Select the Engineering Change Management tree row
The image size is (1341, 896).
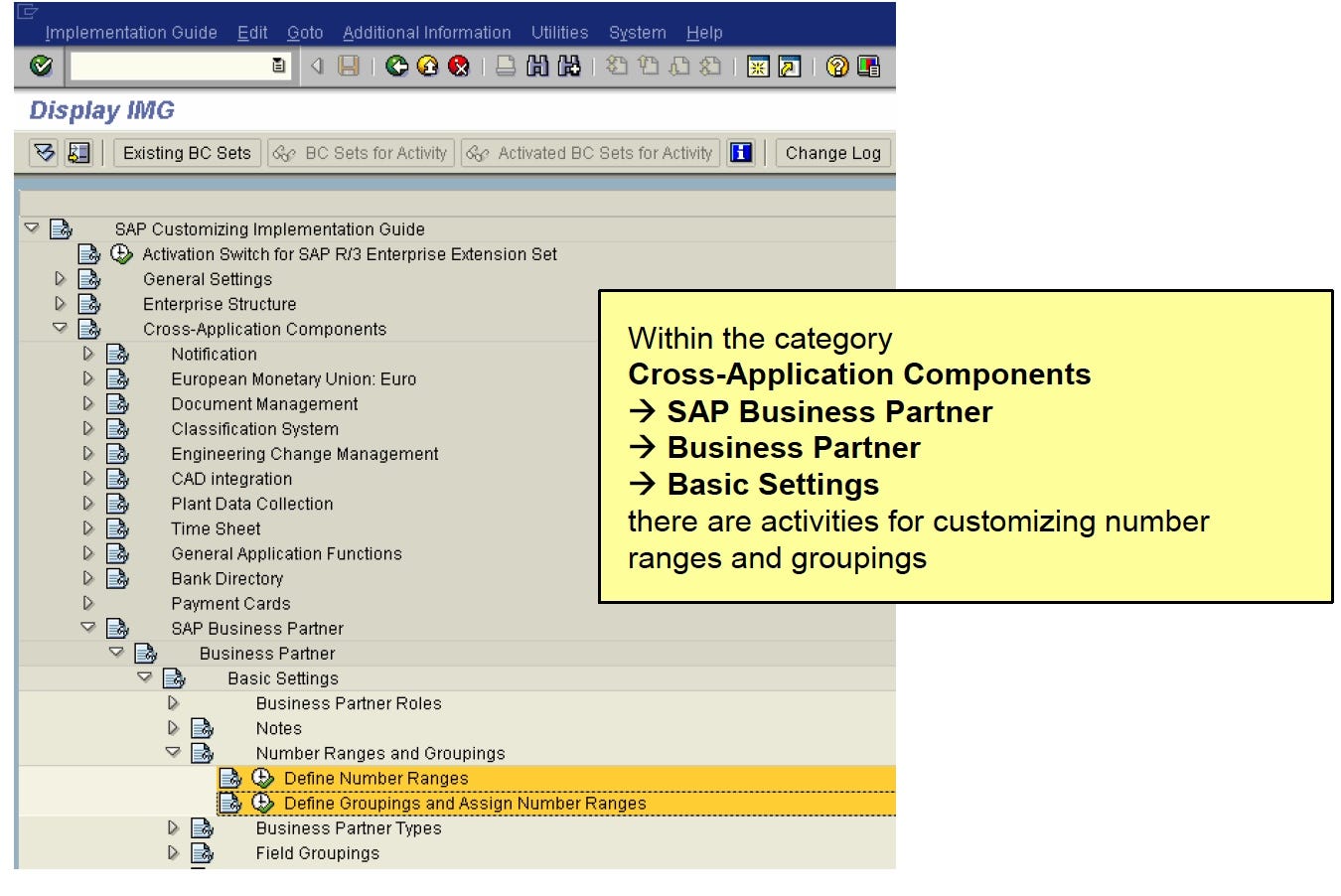[304, 454]
